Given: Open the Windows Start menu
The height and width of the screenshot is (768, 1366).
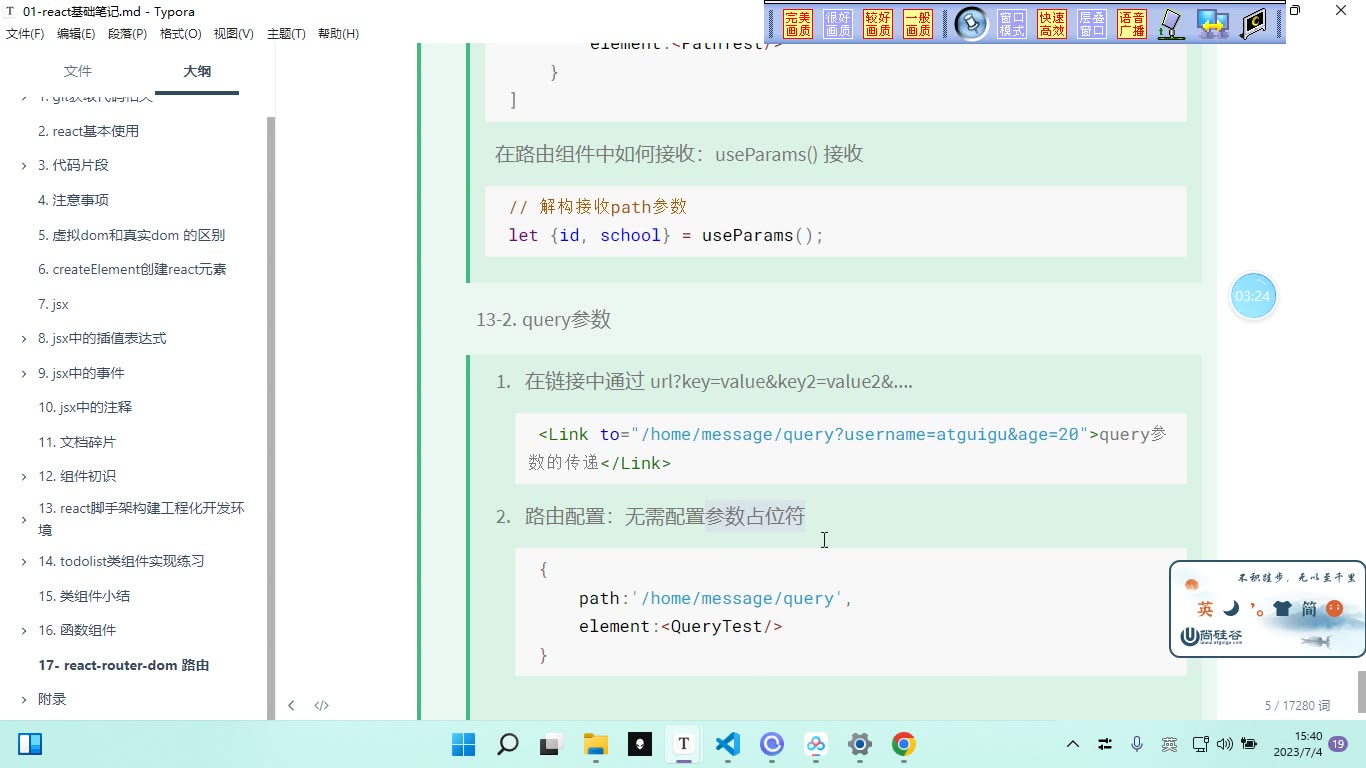Looking at the screenshot, I should 463,744.
